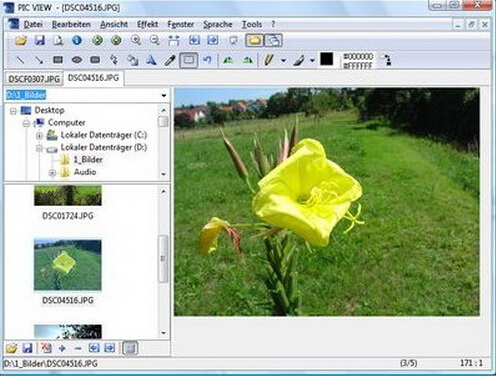Select the sharp-cornered Rectangle drawing tool
Viewport: 496px width, 376px height.
58,60
